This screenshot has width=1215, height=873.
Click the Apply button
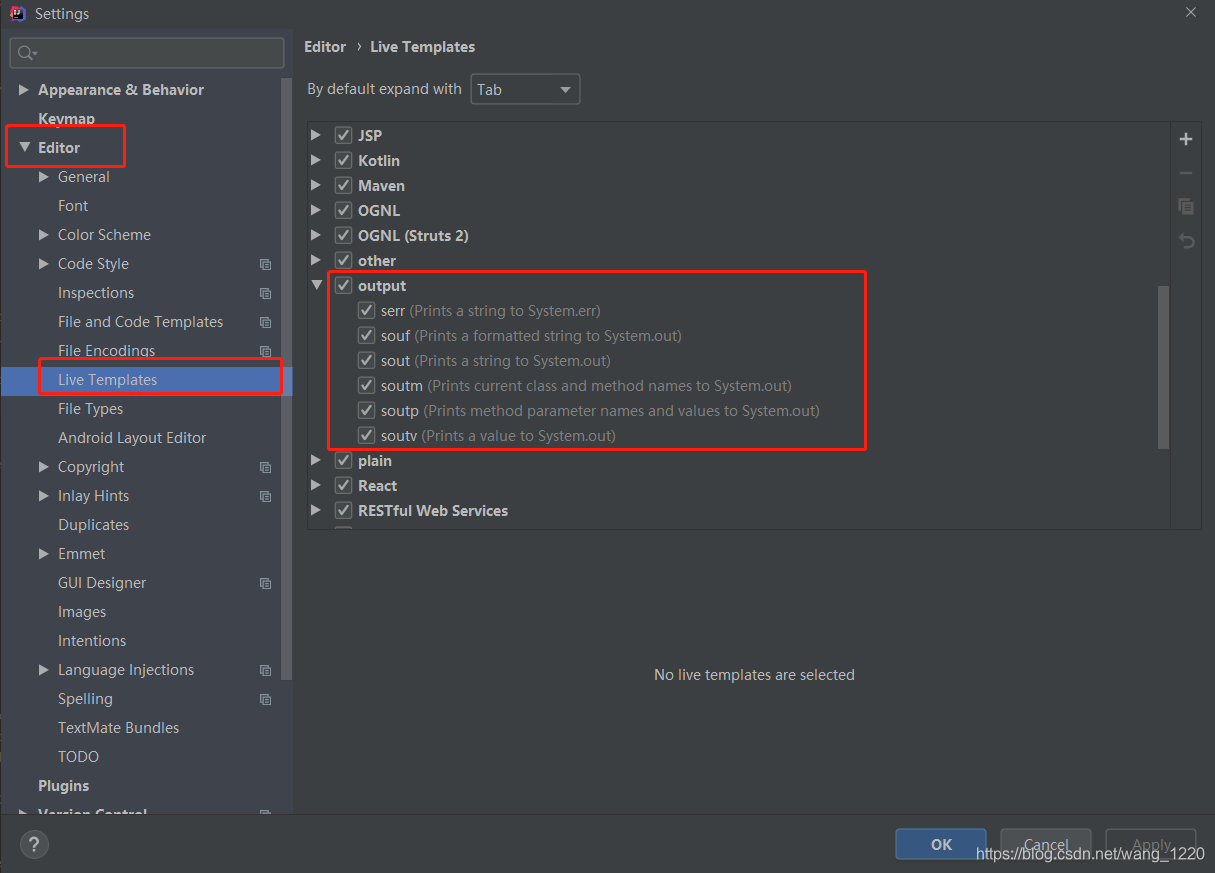pyautogui.click(x=1151, y=844)
